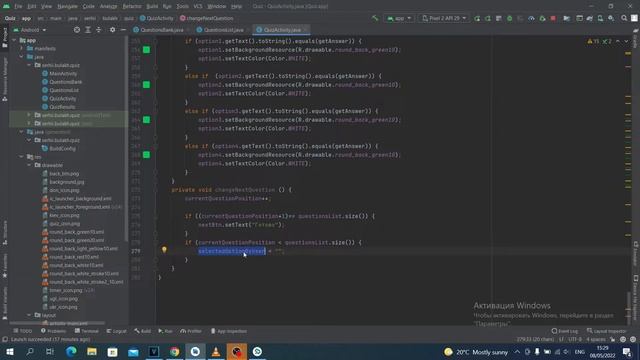
Task: Click the editor vertical scrollbar marker strip
Action: click(x=628, y=180)
